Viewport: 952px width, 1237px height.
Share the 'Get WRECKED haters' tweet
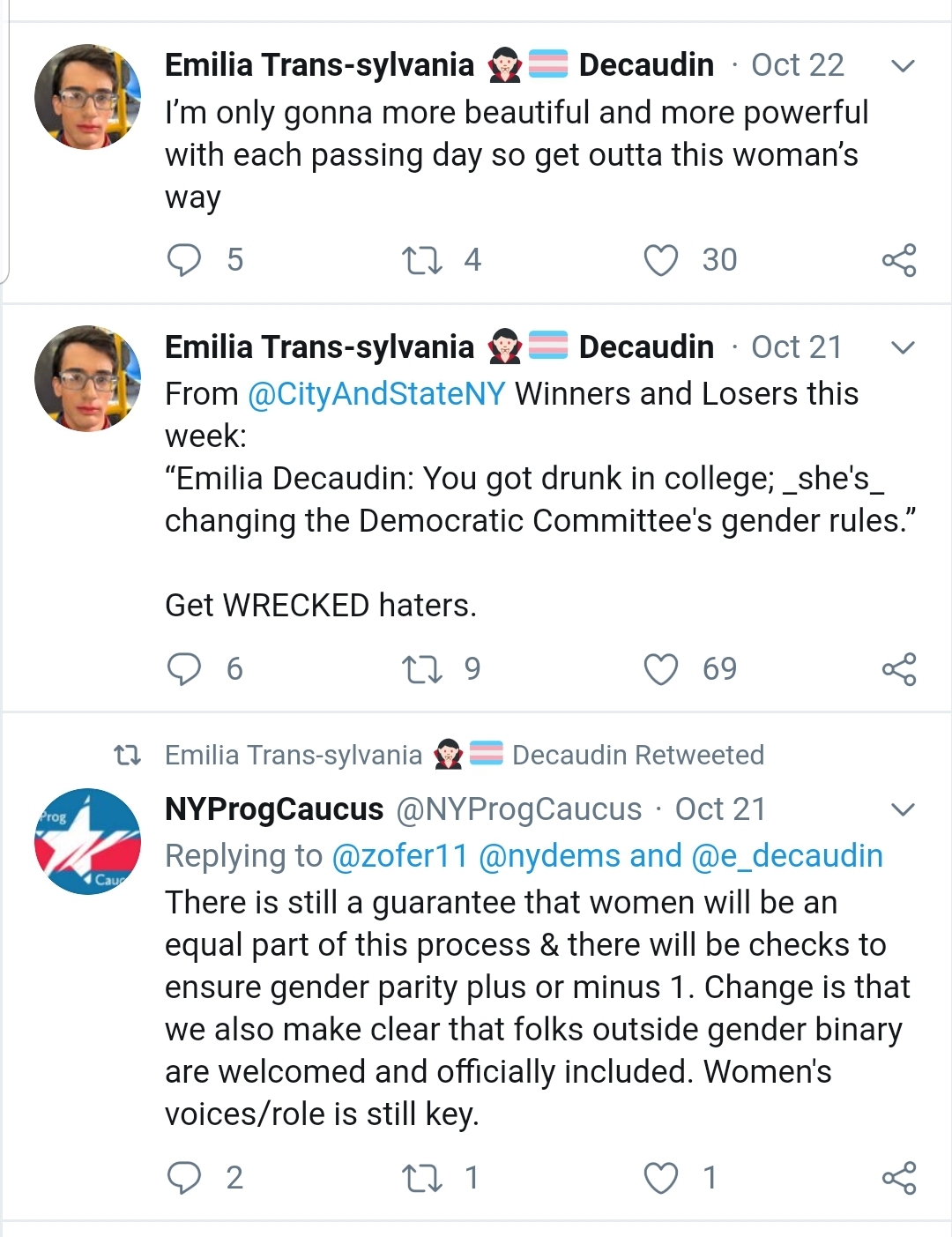[899, 669]
